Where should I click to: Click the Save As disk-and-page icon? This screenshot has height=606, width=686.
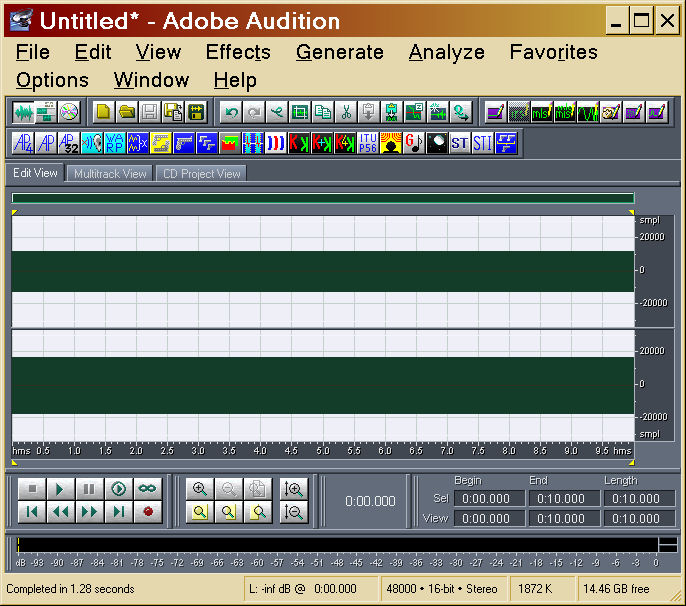[x=173, y=112]
